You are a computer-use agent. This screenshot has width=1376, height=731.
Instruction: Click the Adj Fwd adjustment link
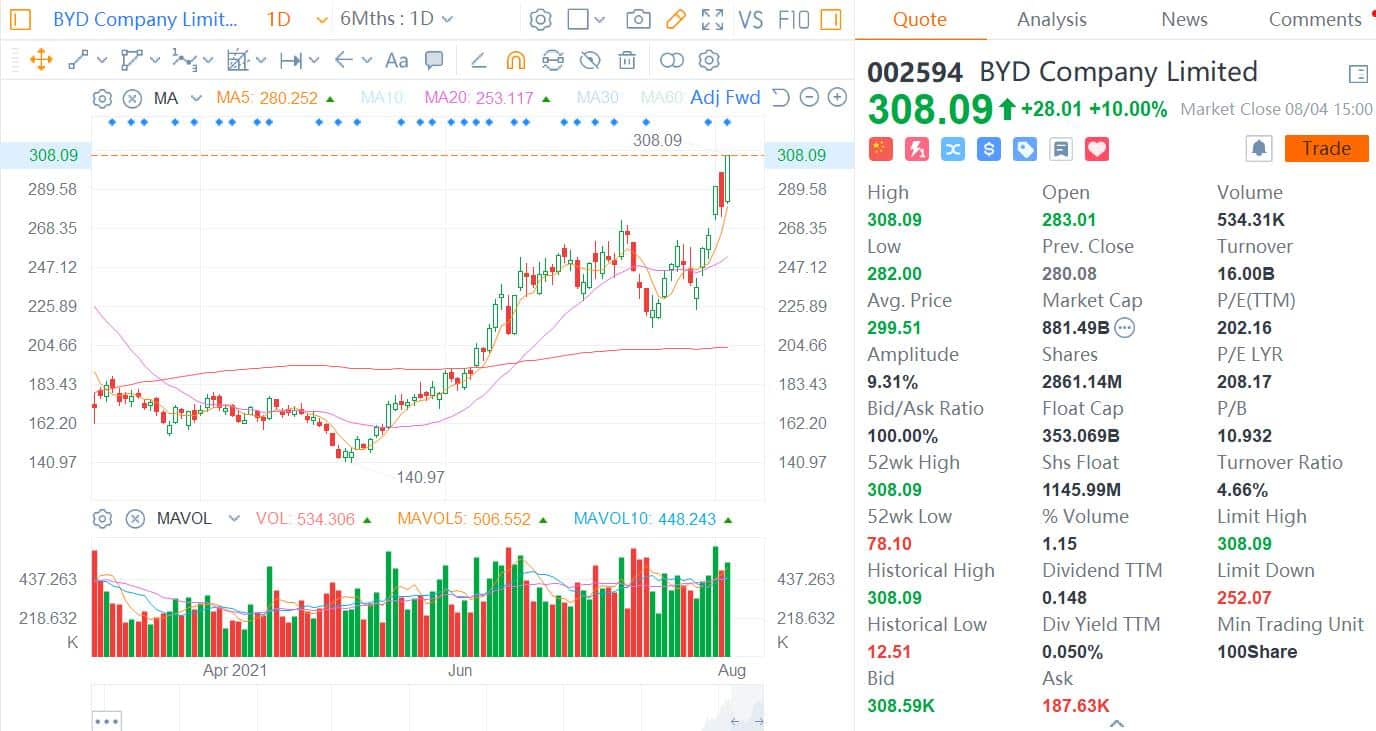pyautogui.click(x=725, y=98)
